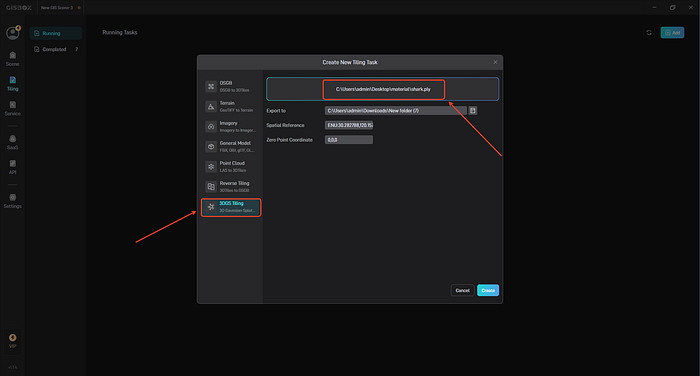Select the Completed tasks tab
This screenshot has width=700, height=376.
point(56,49)
